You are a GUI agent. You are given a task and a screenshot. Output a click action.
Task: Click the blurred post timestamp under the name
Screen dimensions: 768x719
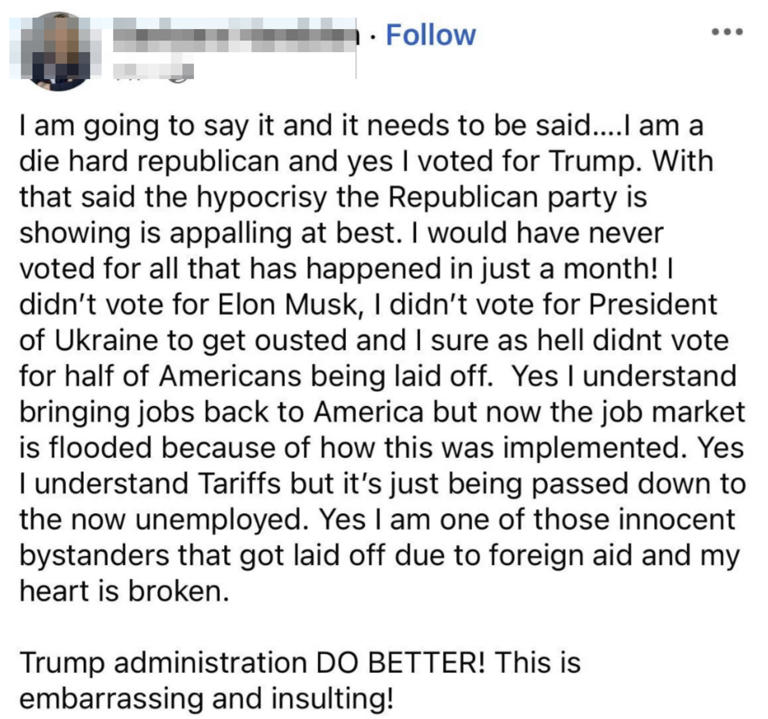click(140, 71)
